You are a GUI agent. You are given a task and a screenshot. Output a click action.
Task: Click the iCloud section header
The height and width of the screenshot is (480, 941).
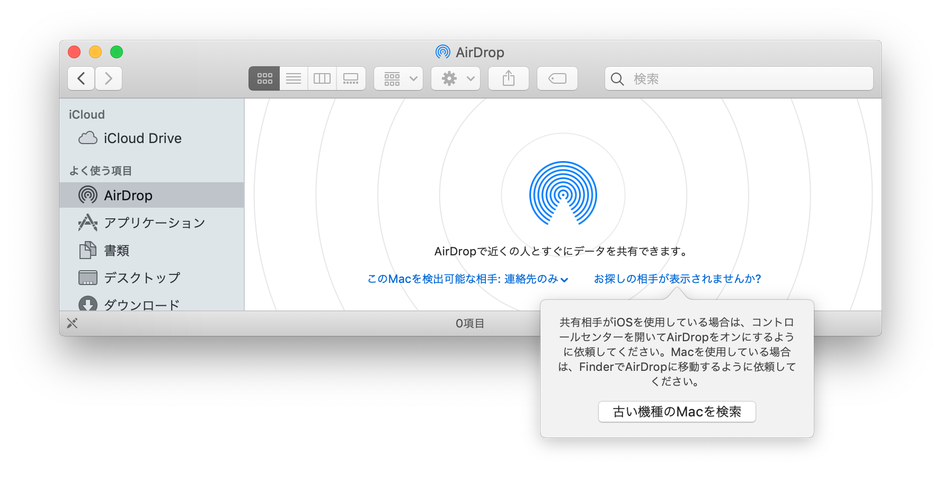(86, 115)
